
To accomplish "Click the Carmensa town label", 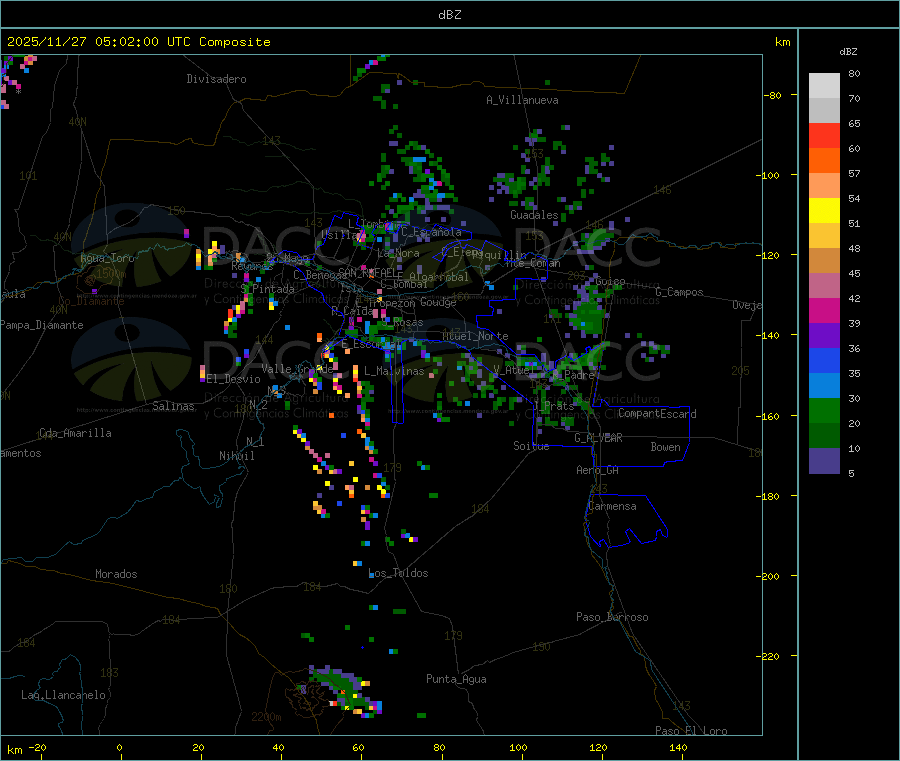I will (x=612, y=506).
